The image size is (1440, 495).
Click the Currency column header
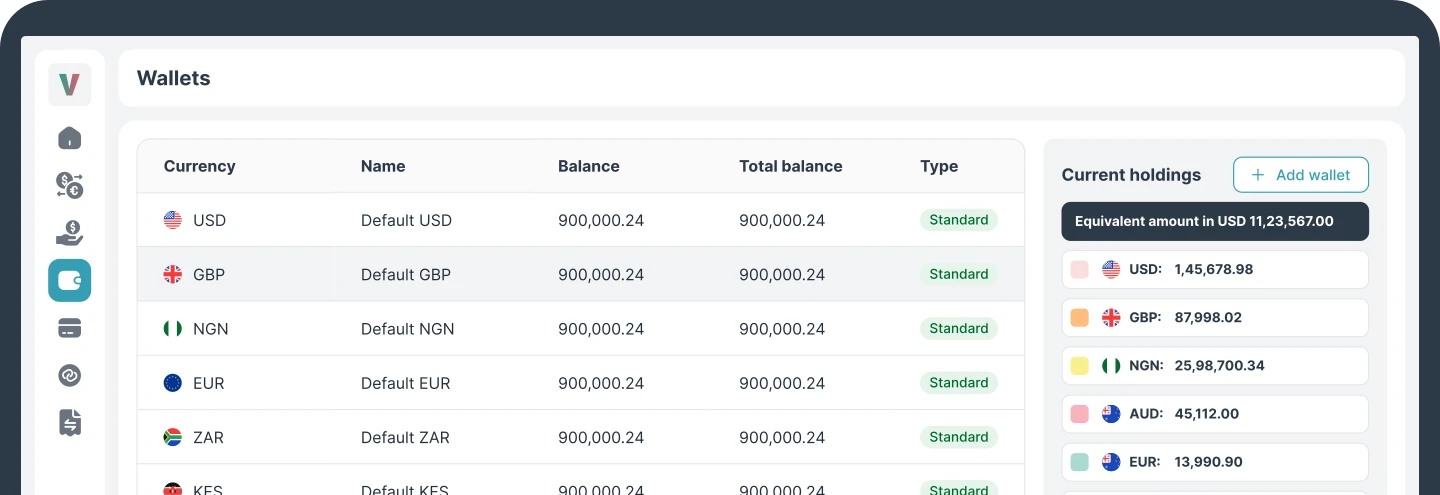[200, 166]
